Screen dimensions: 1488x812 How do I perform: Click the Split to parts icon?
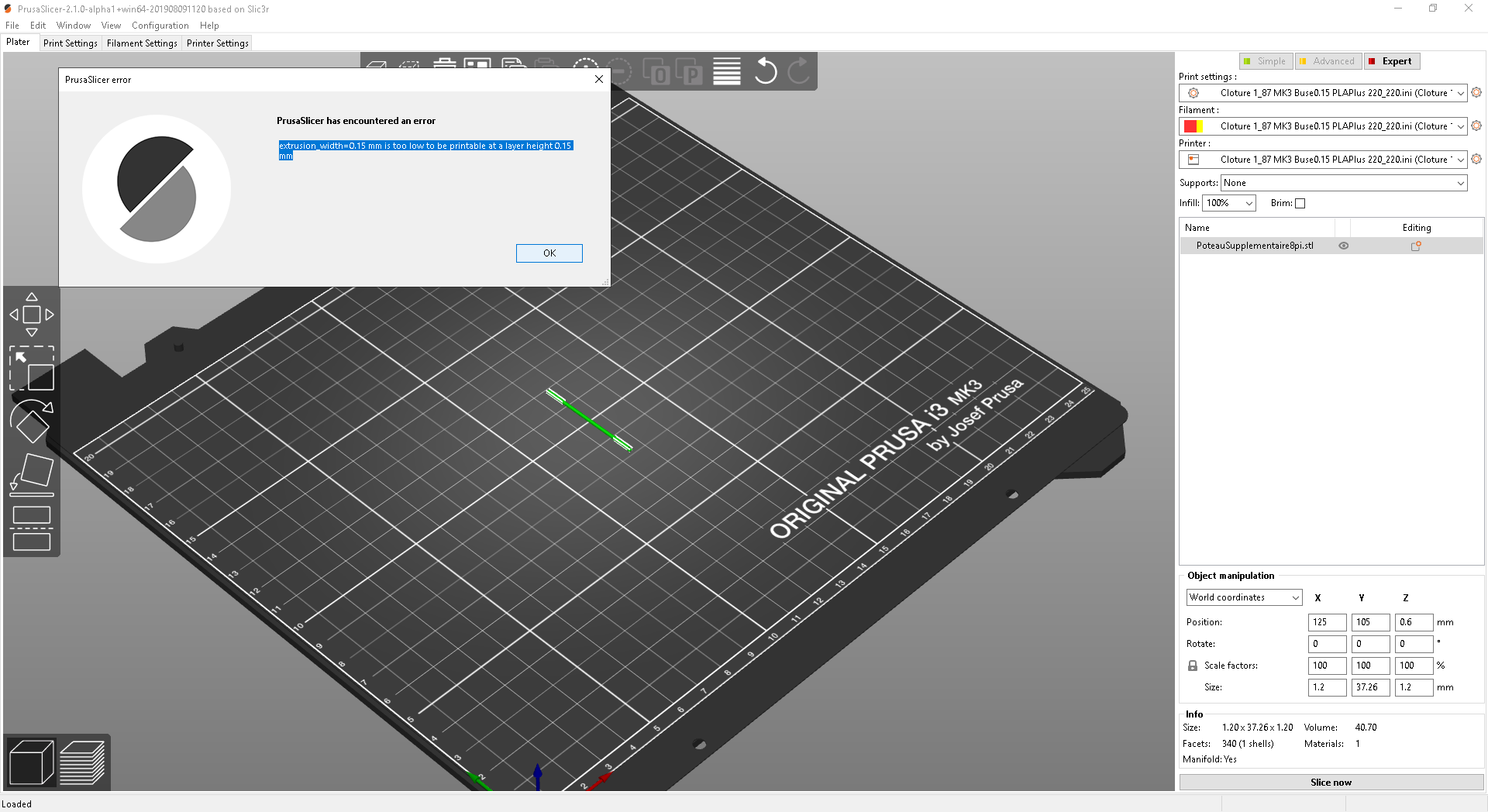click(690, 71)
